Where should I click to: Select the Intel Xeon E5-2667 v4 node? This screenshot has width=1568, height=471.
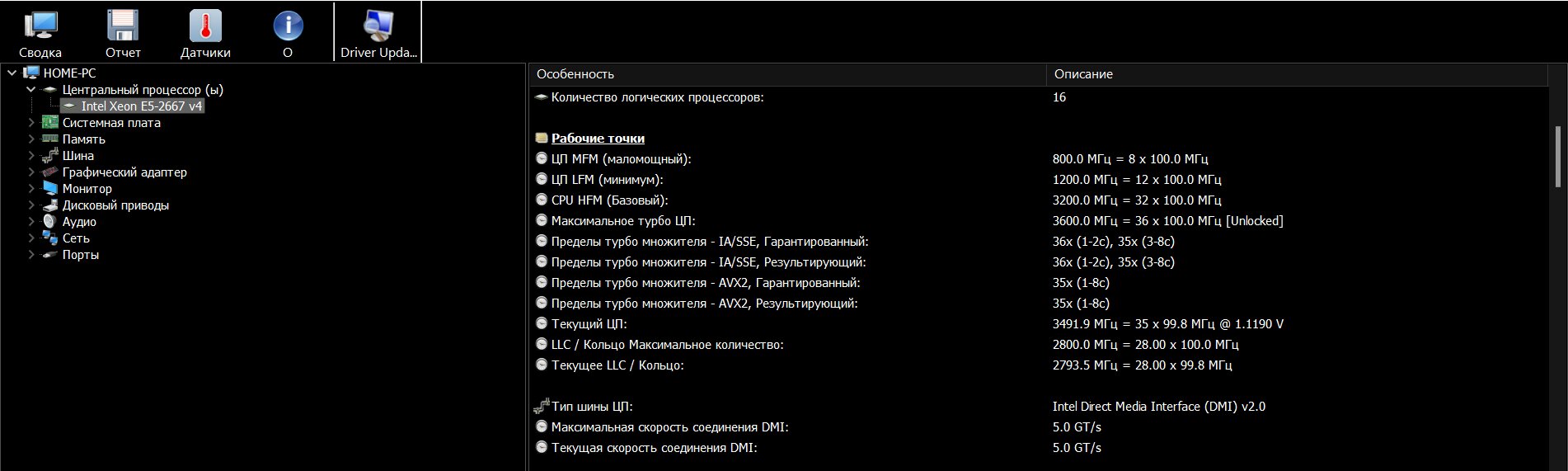(x=141, y=106)
